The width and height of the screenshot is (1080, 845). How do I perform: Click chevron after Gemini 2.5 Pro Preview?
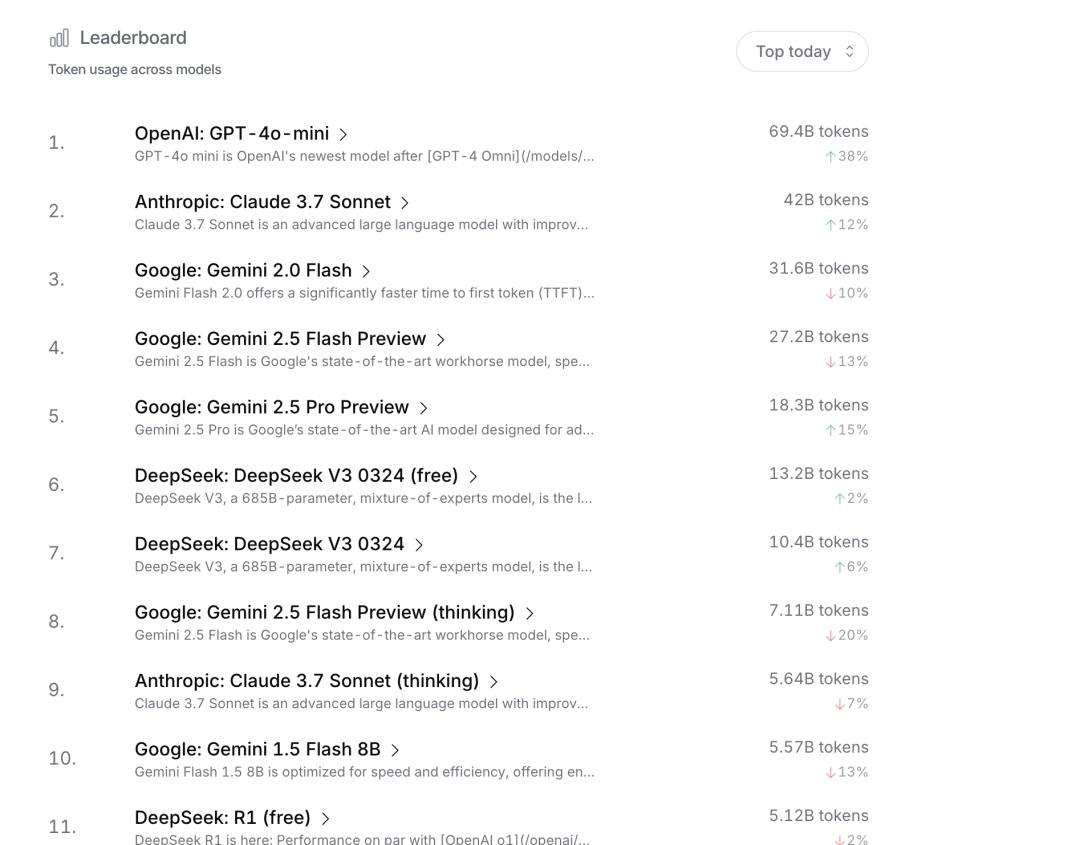424,408
